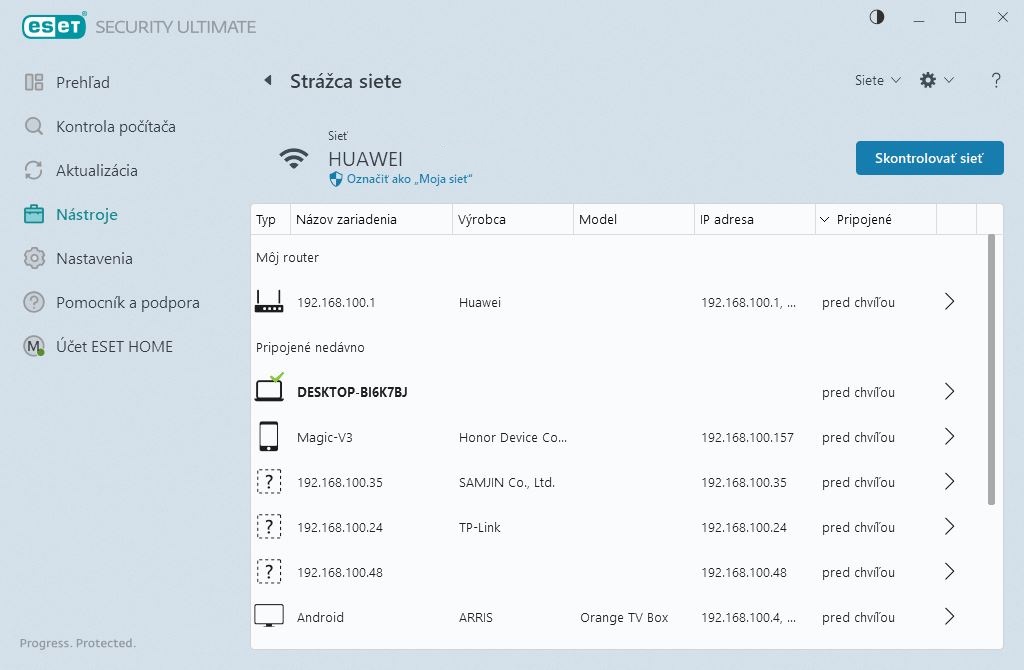The width and height of the screenshot is (1024, 670).
Task: Go to Kontrola počítača in sidebar
Action: pyautogui.click(x=115, y=126)
